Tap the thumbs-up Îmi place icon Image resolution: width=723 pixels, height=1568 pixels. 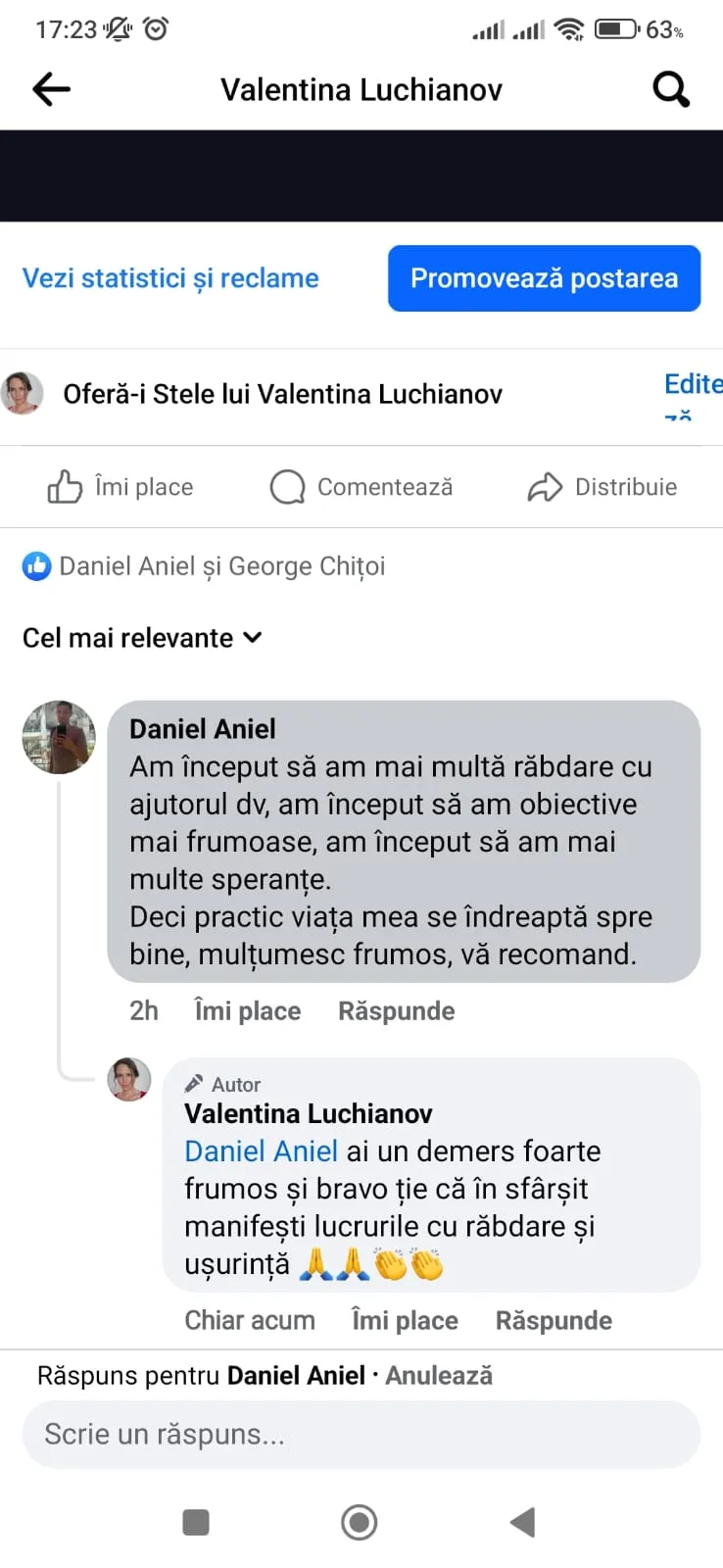coord(65,487)
